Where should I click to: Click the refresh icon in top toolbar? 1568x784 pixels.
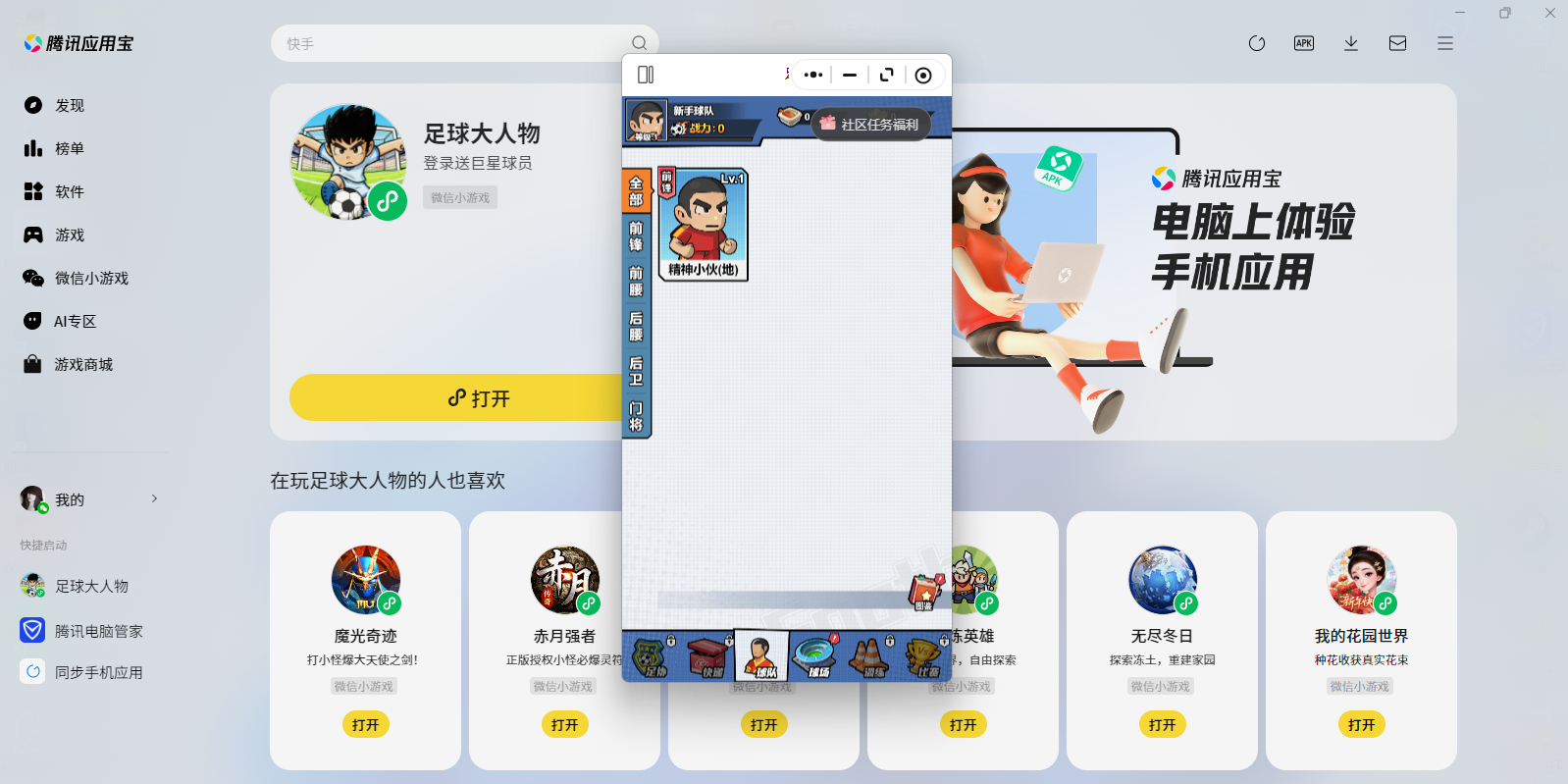coord(1256,43)
